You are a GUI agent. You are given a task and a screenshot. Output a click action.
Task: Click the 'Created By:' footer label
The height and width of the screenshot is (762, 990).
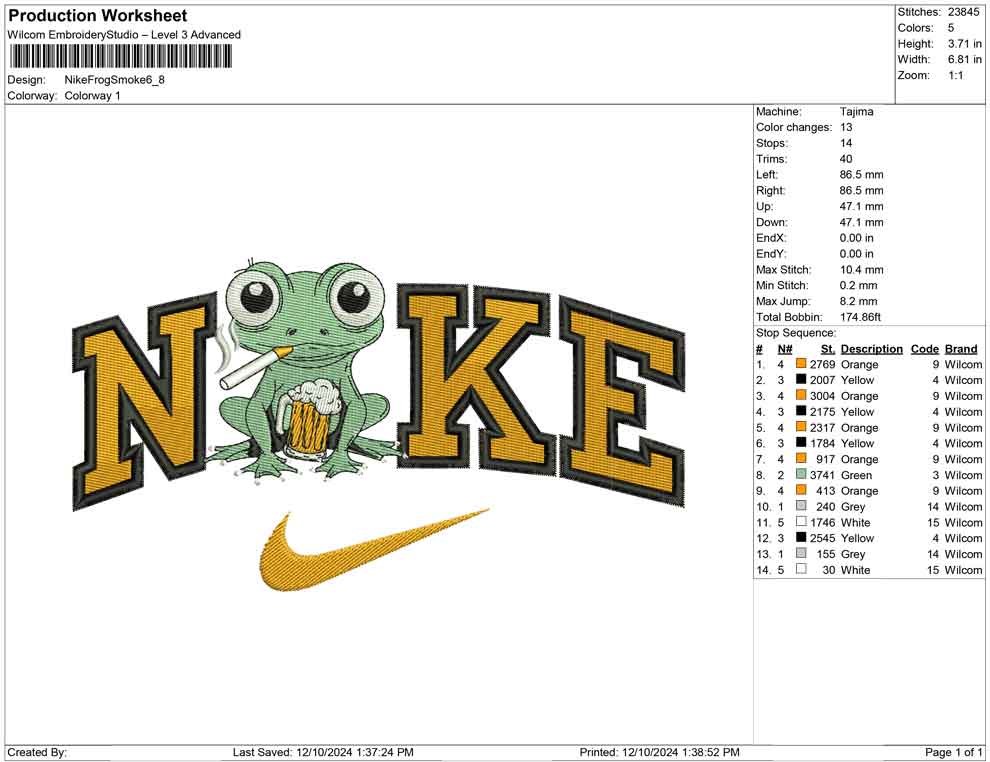(x=37, y=752)
